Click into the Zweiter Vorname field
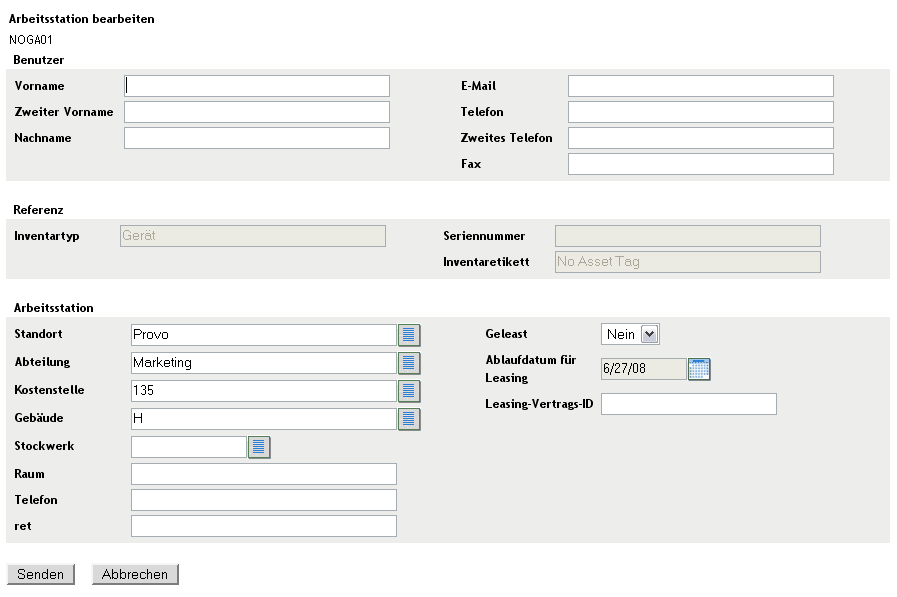This screenshot has width=897, height=597. click(257, 112)
